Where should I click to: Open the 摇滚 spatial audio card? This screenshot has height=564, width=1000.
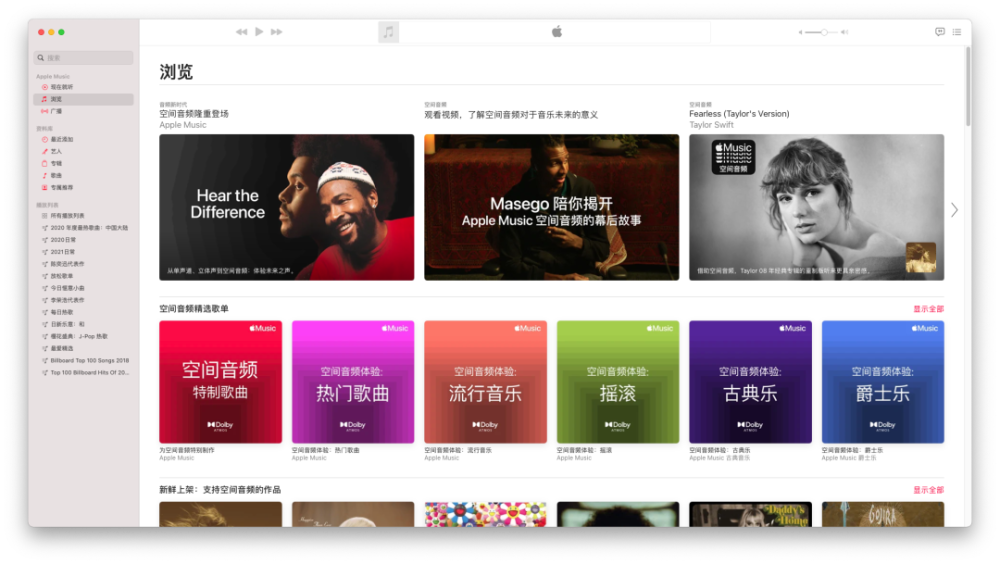pyautogui.click(x=618, y=382)
